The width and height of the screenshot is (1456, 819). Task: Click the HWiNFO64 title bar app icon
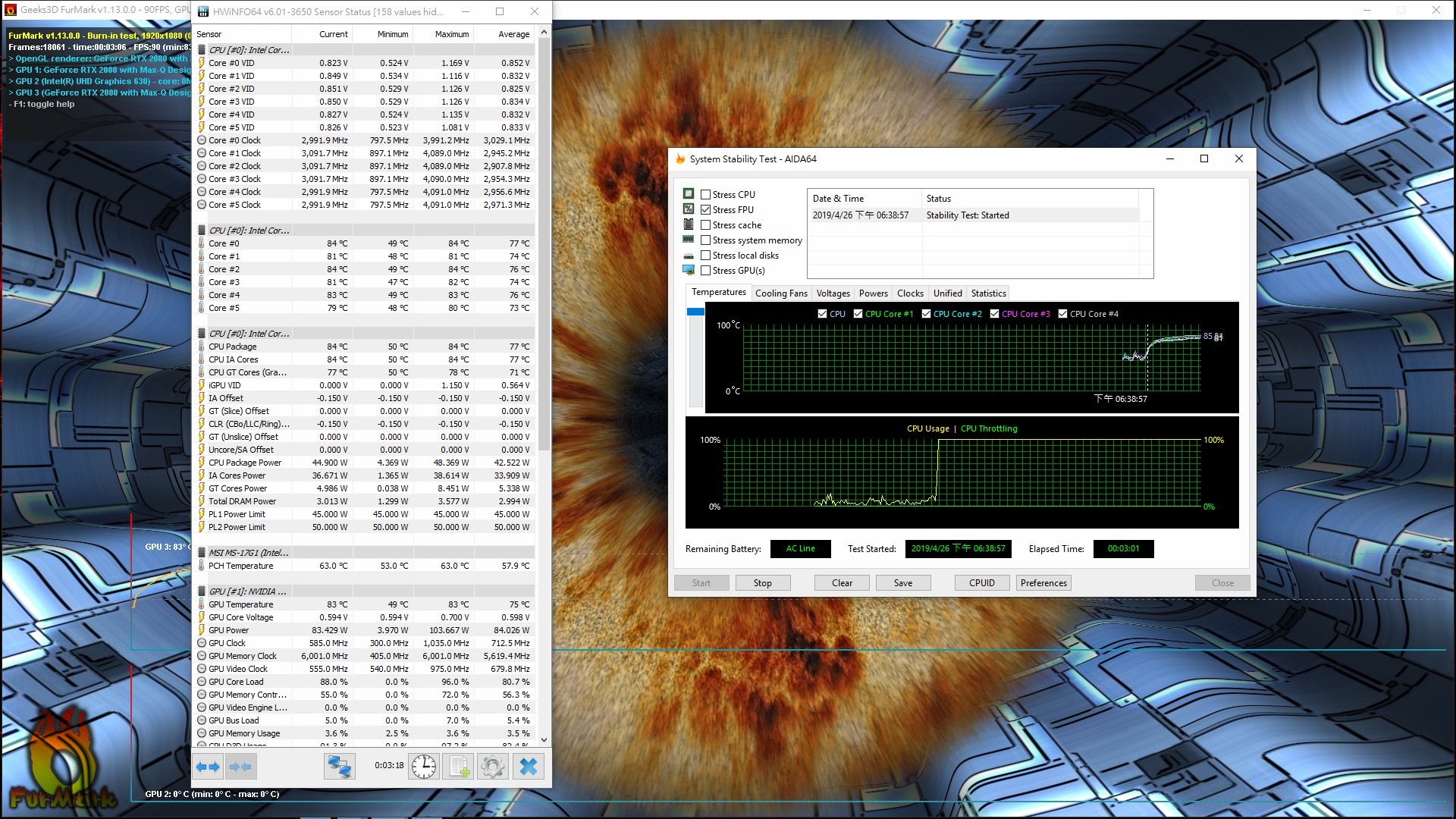pyautogui.click(x=203, y=11)
